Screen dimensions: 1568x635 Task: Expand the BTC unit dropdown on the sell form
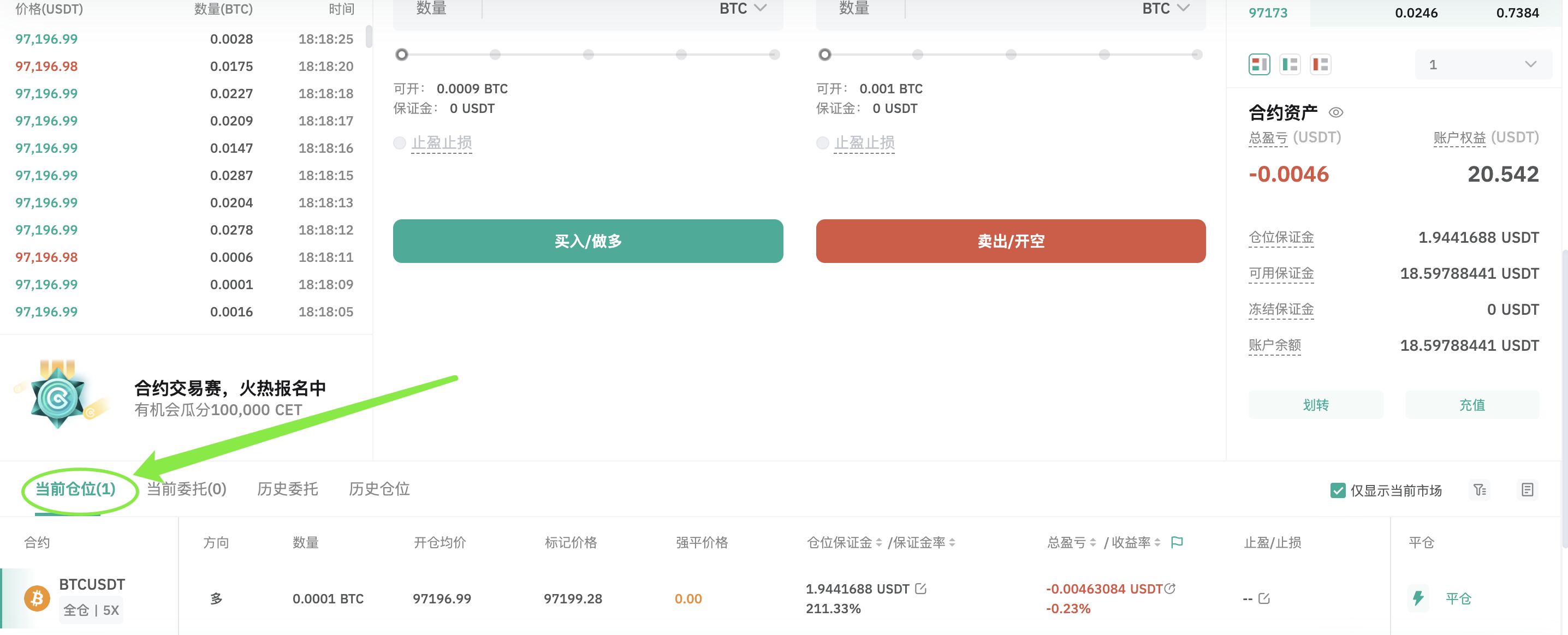point(1165,9)
